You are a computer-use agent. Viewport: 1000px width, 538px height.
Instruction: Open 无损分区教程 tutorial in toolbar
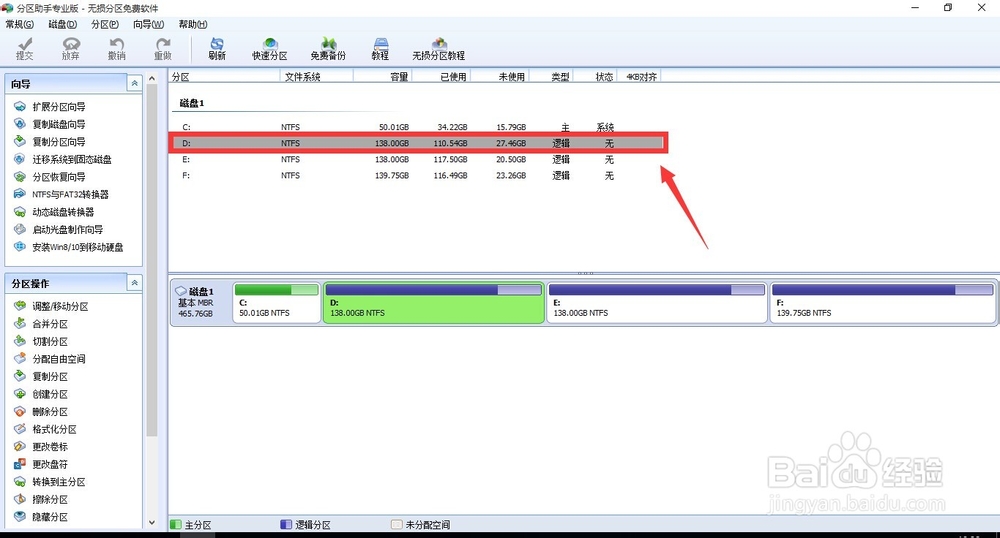(x=439, y=48)
